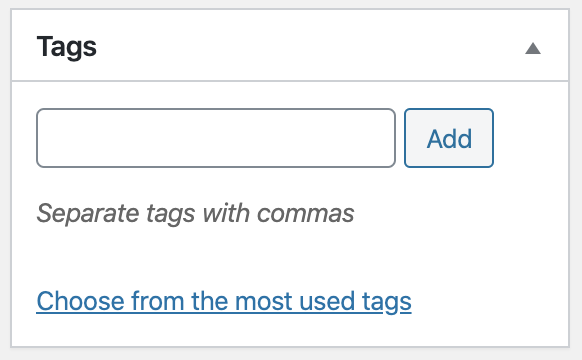Place the cursor in the tags text box

pyautogui.click(x=216, y=138)
